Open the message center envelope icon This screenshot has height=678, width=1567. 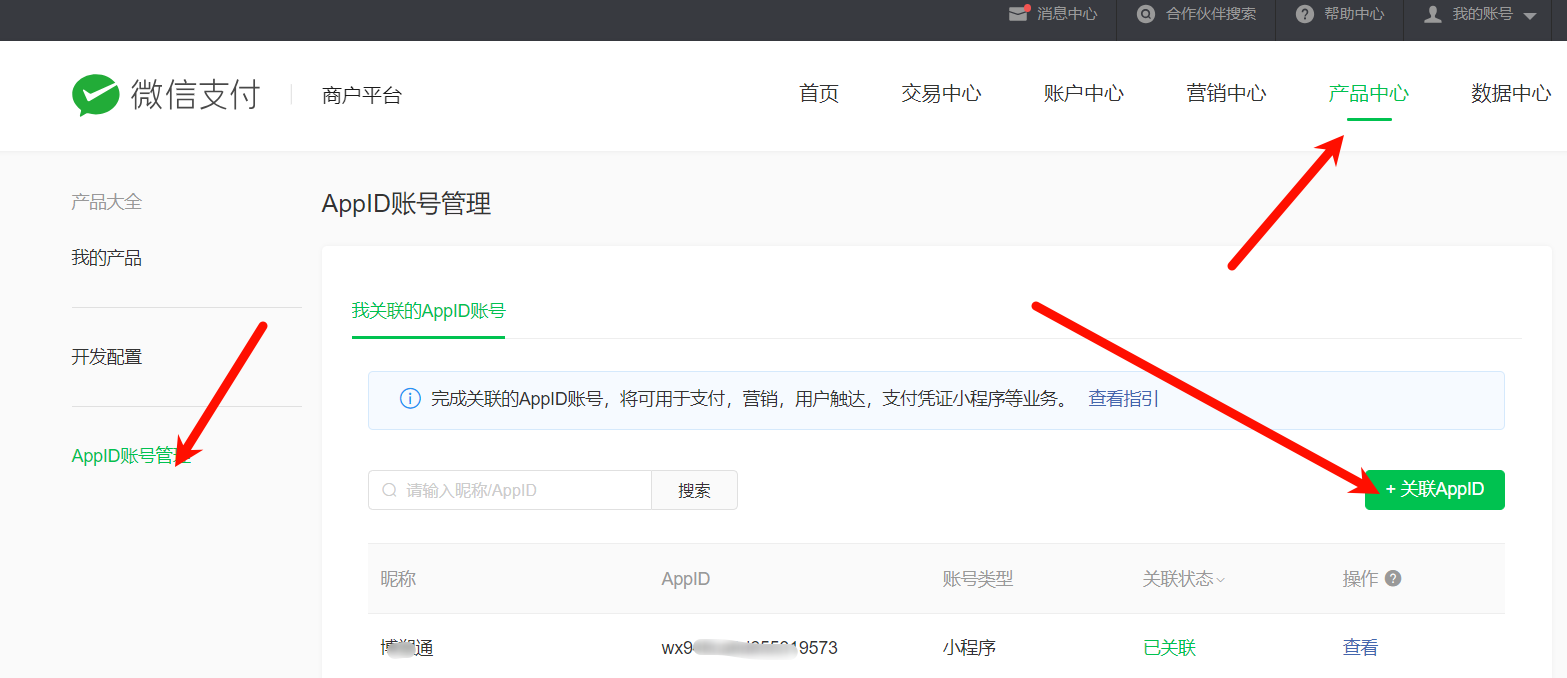pyautogui.click(x=1019, y=14)
